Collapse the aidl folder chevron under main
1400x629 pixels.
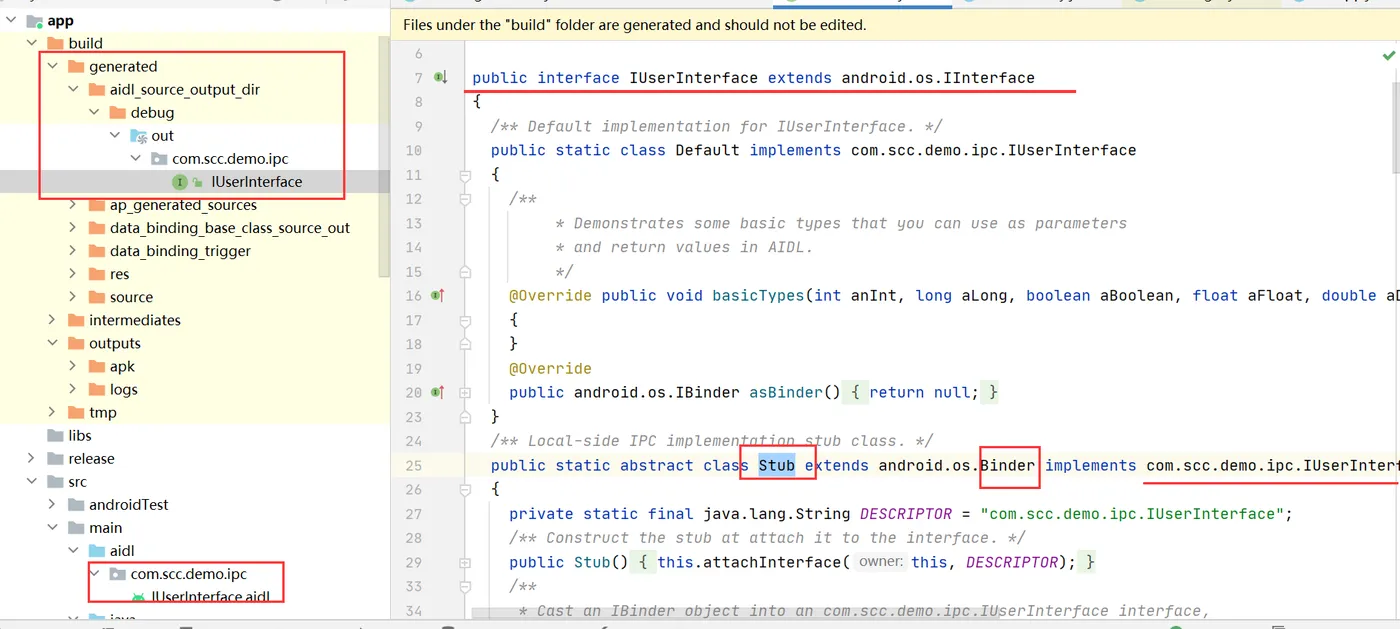[73, 550]
